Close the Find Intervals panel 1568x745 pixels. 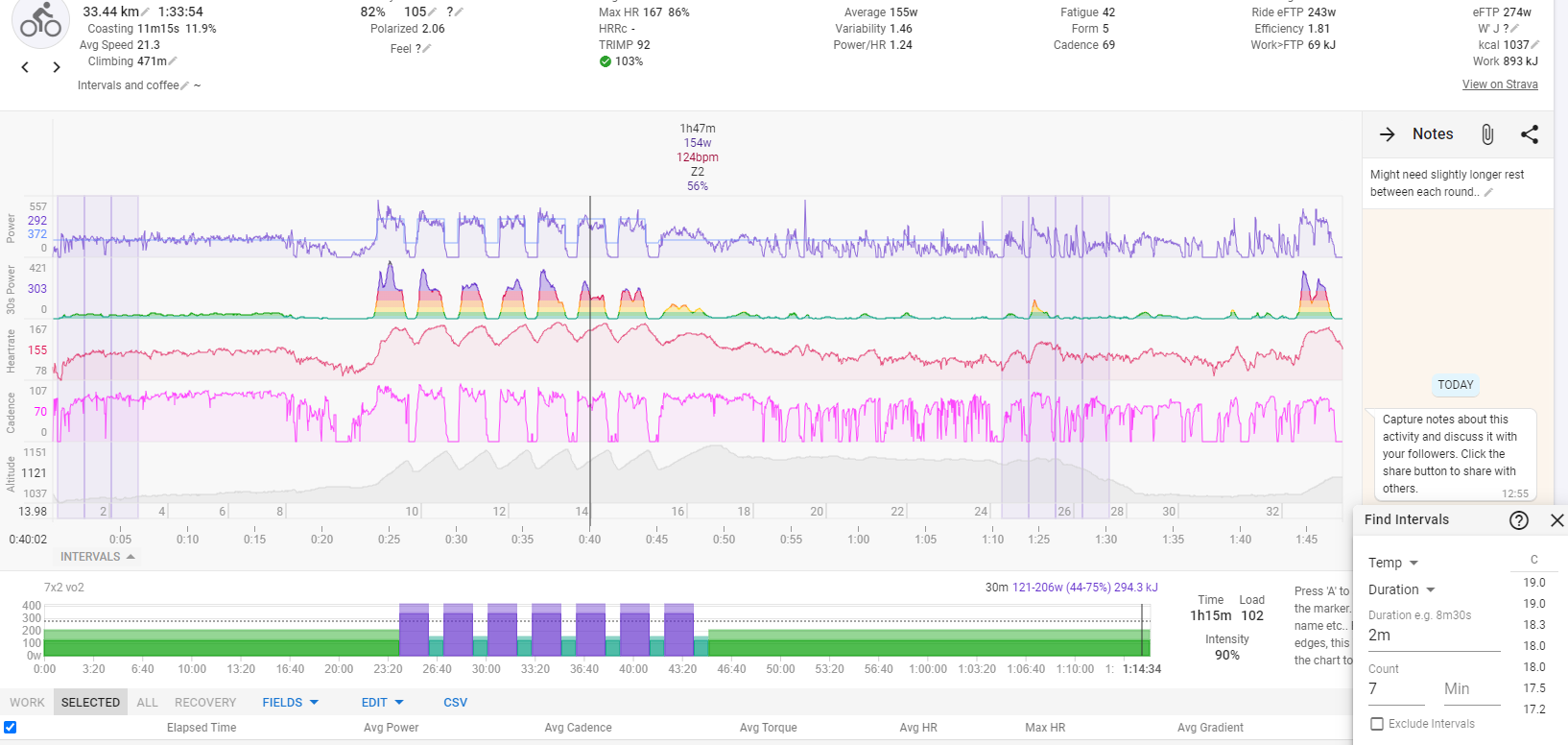(x=1557, y=520)
